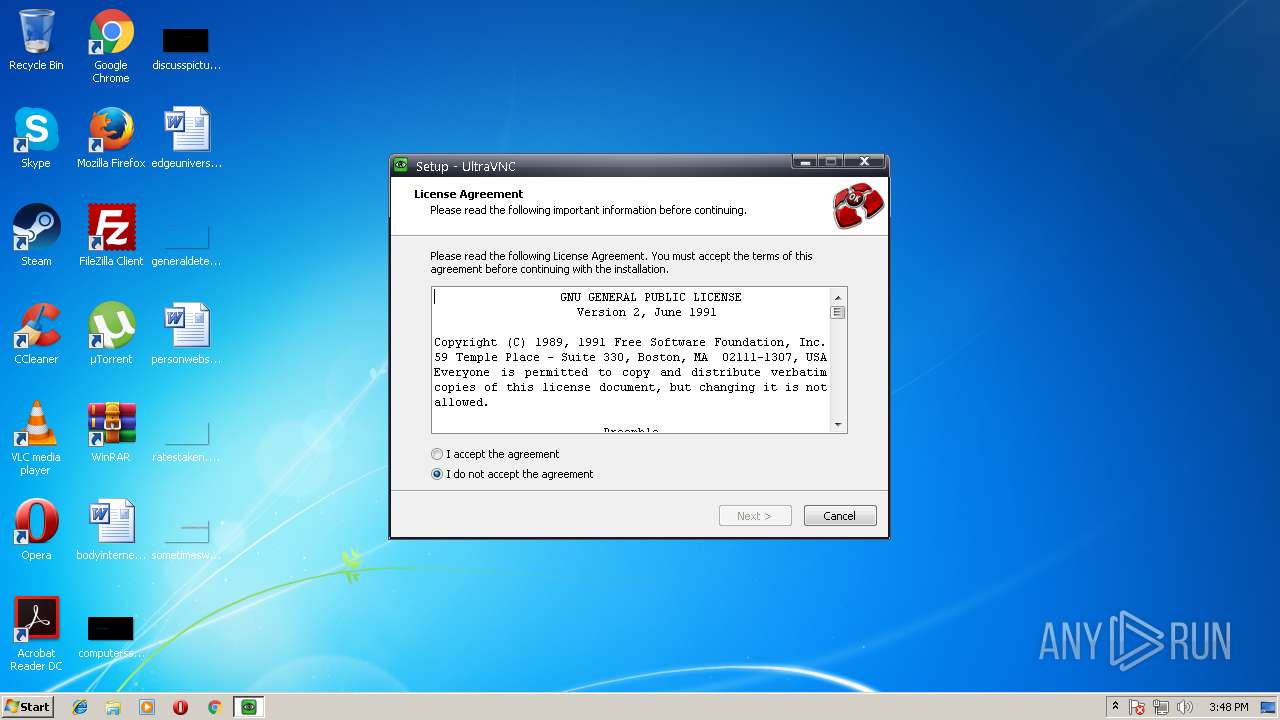
Task: Click the UltraVNC setup taskbar button
Action: coord(249,707)
